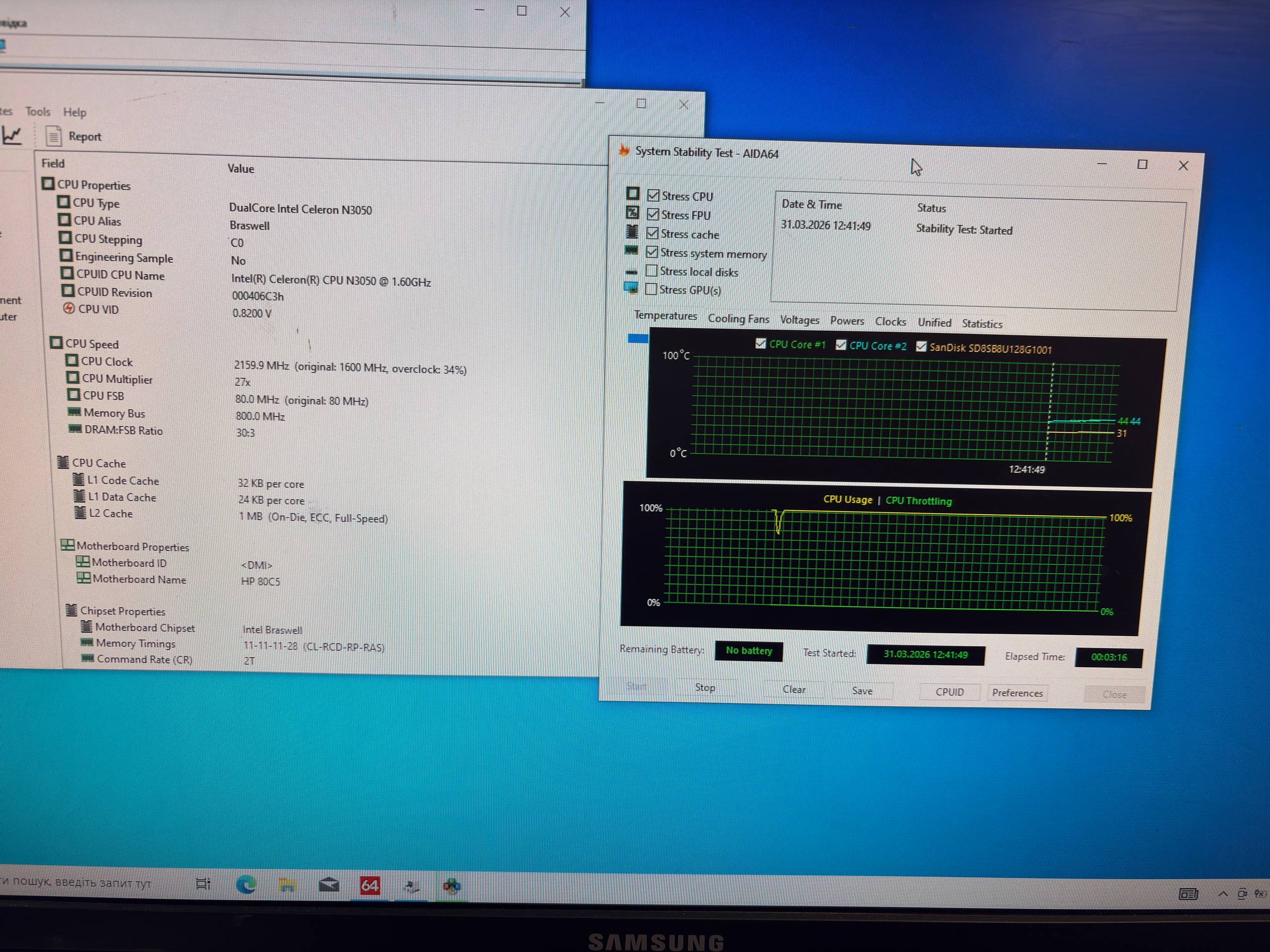The height and width of the screenshot is (952, 1270).
Task: Click the Report document icon
Action: pos(54,136)
